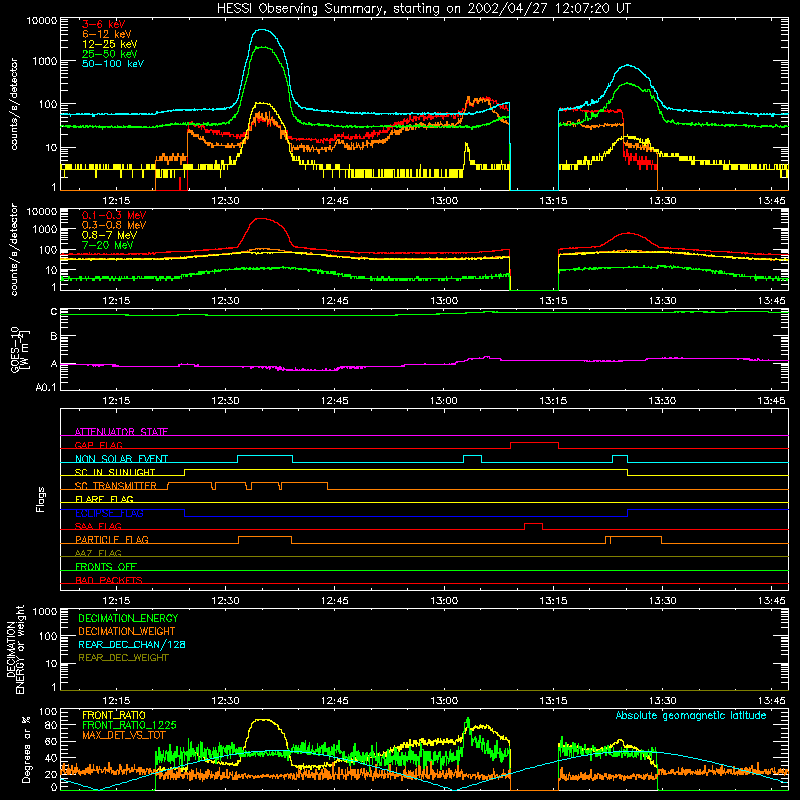The height and width of the screenshot is (800, 800).
Task: Click counts/s/detector axis title of MeV plot
Action: click(14, 249)
